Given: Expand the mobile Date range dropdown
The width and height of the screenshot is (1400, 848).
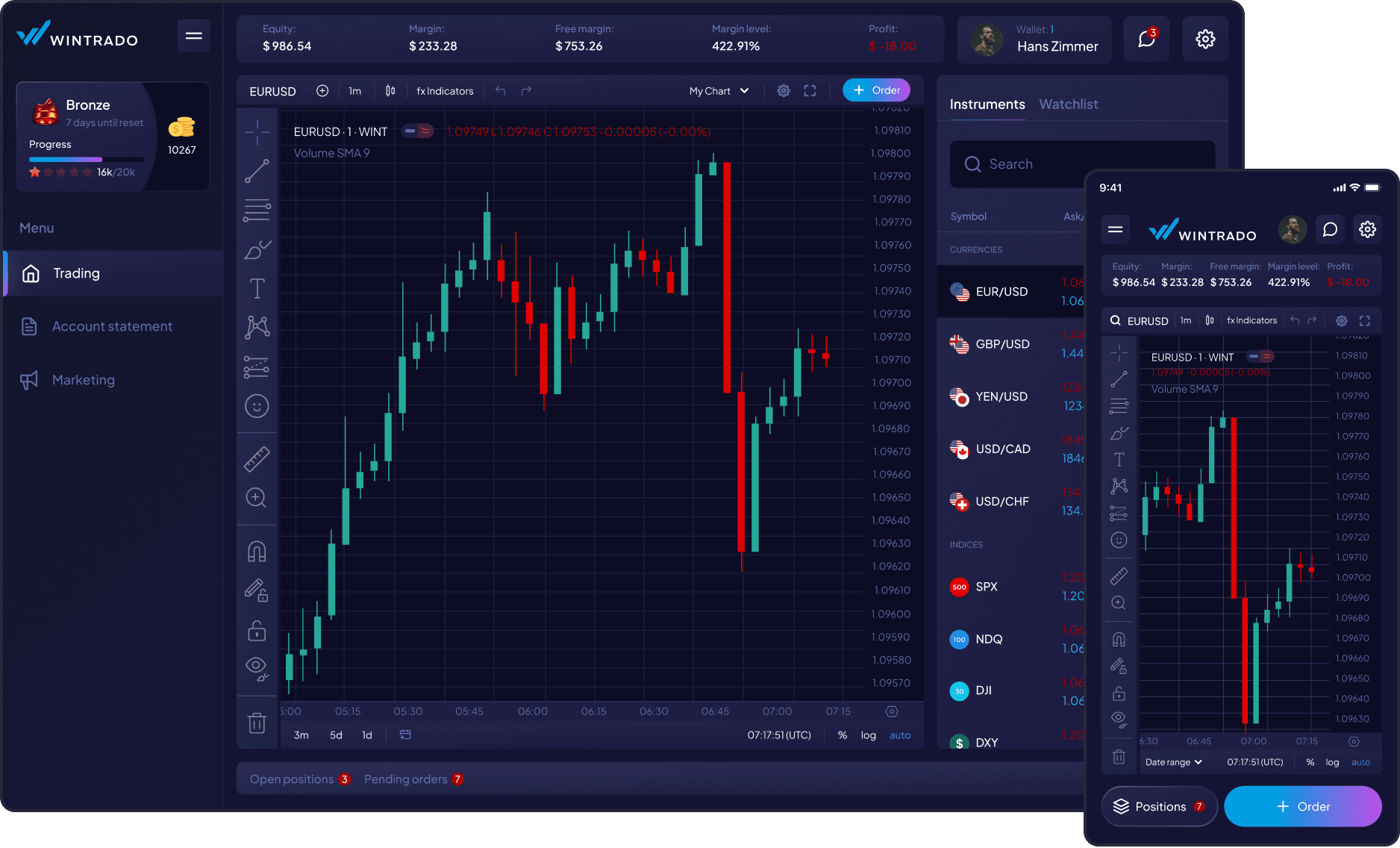Looking at the screenshot, I should (1174, 762).
